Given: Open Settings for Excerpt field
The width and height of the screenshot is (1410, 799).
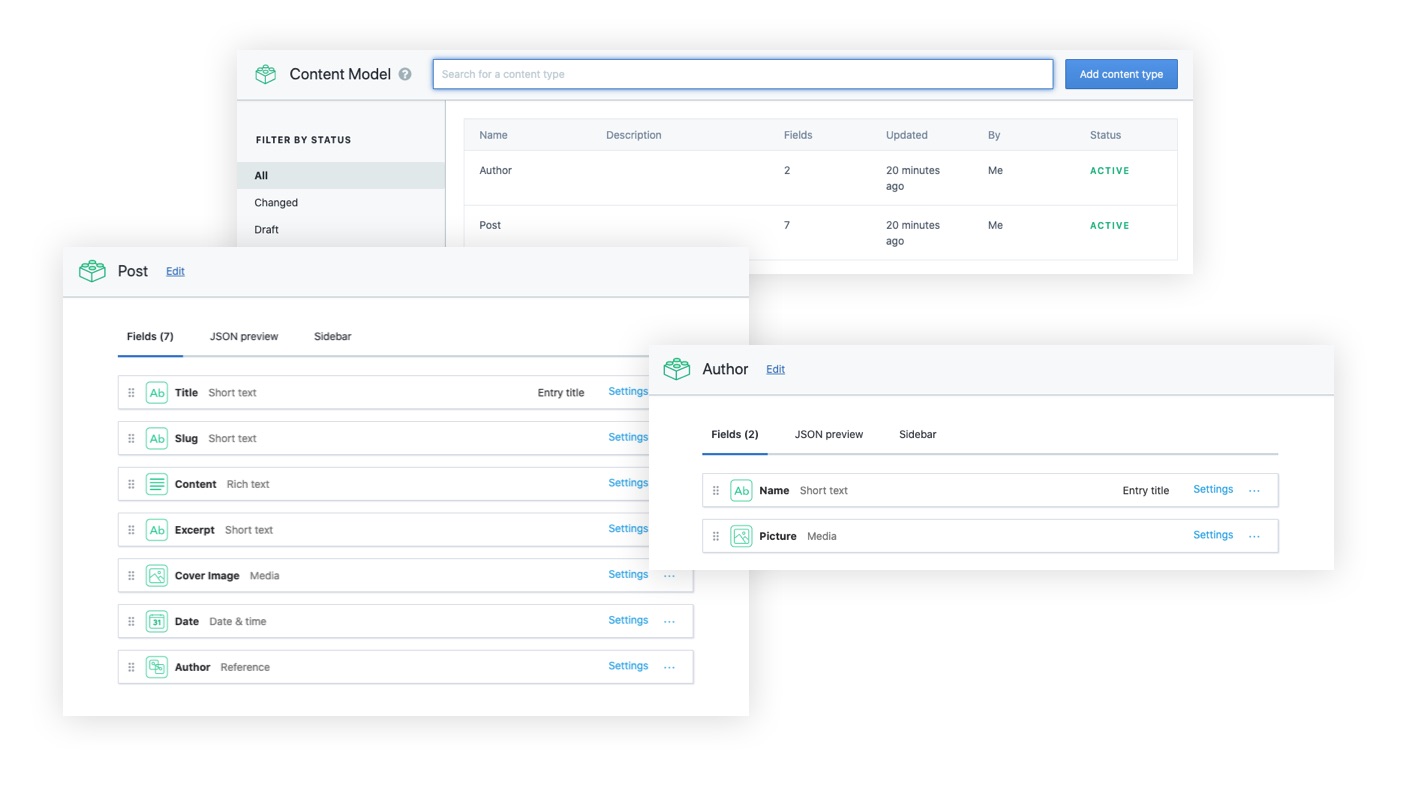Looking at the screenshot, I should [x=628, y=529].
